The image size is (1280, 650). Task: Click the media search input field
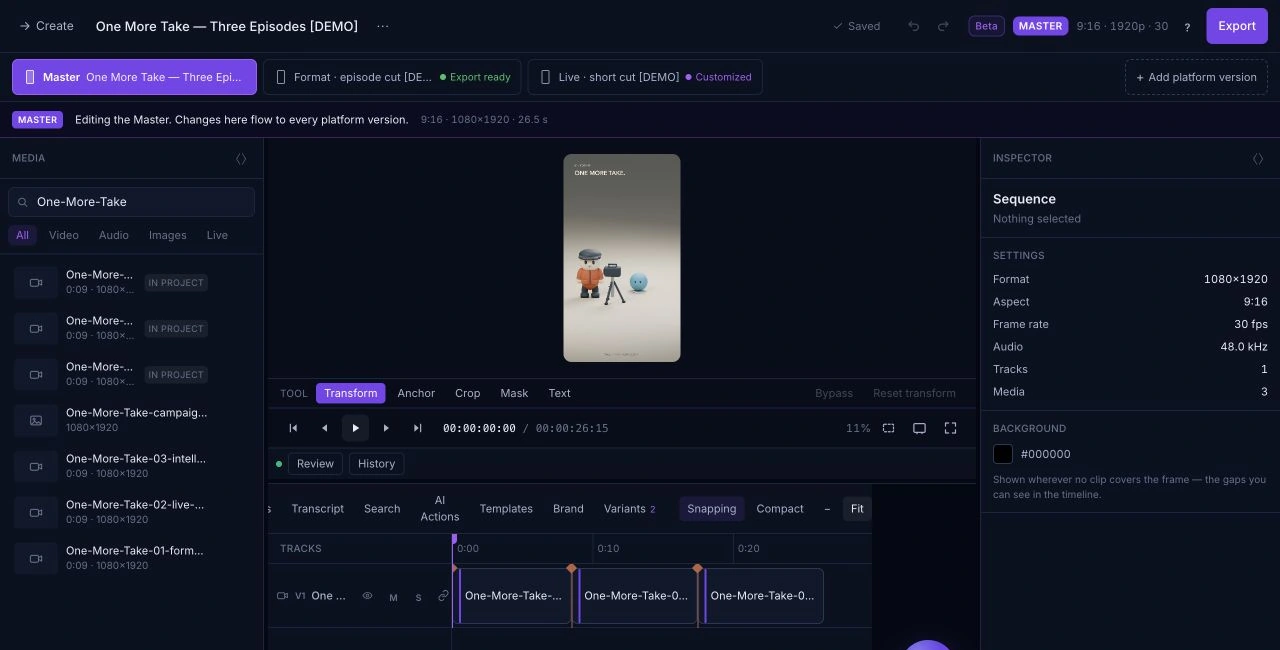pyautogui.click(x=131, y=202)
